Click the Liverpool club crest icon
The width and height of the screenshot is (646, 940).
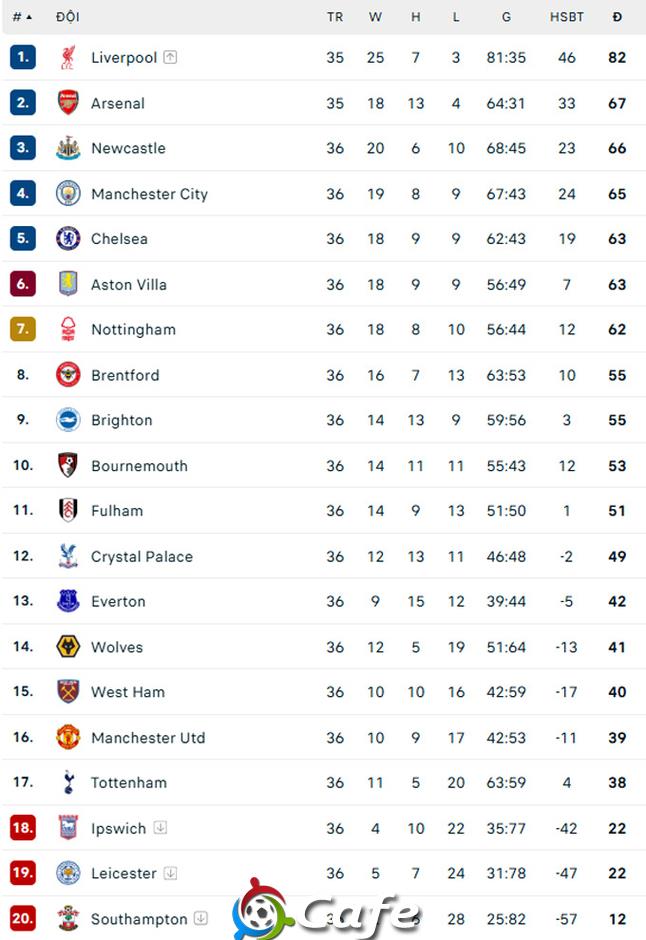click(x=68, y=58)
